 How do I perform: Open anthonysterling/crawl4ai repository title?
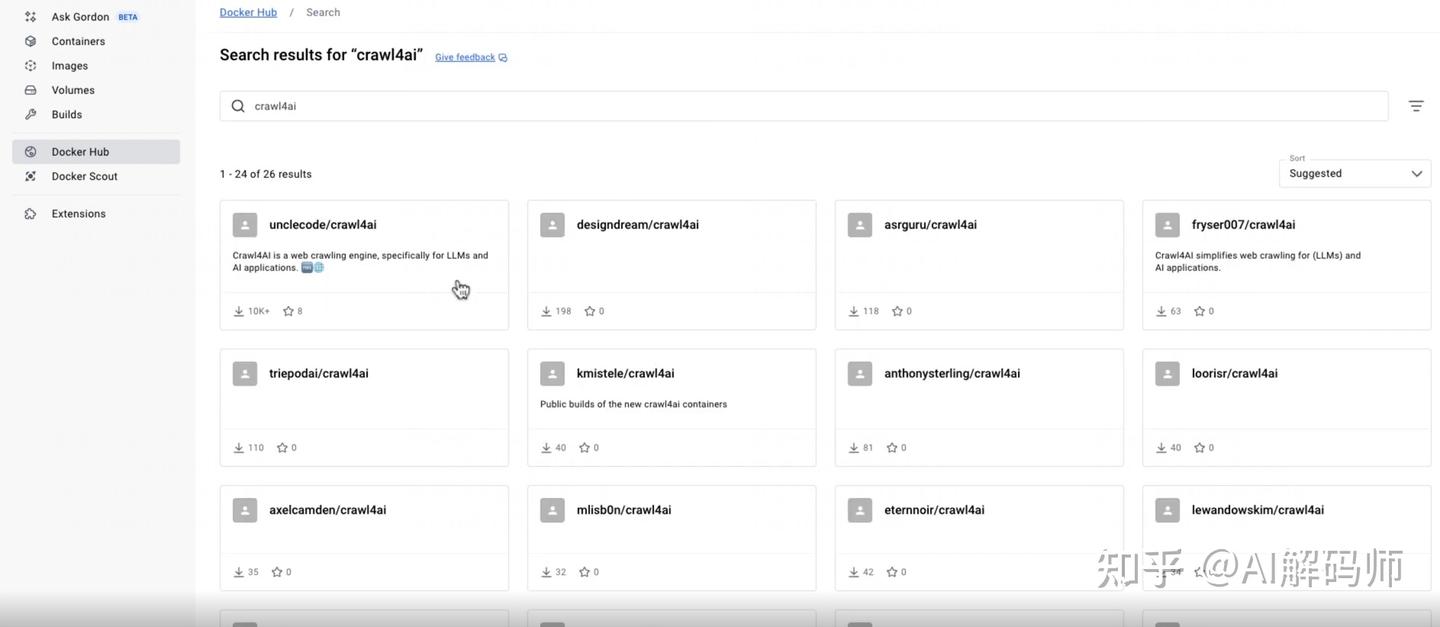tap(952, 374)
